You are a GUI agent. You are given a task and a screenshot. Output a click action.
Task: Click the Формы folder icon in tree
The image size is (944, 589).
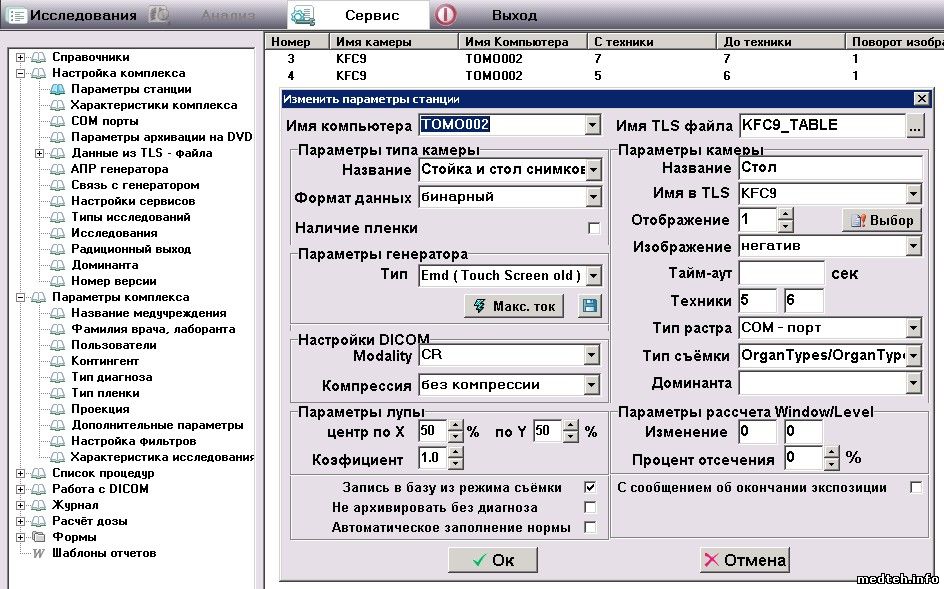39,537
